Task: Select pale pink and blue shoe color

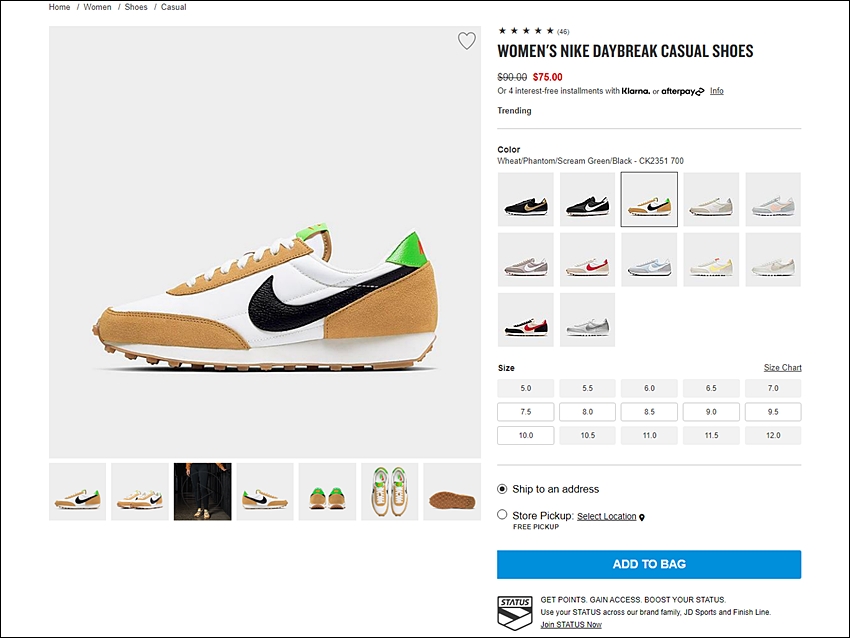Action: [x=773, y=199]
